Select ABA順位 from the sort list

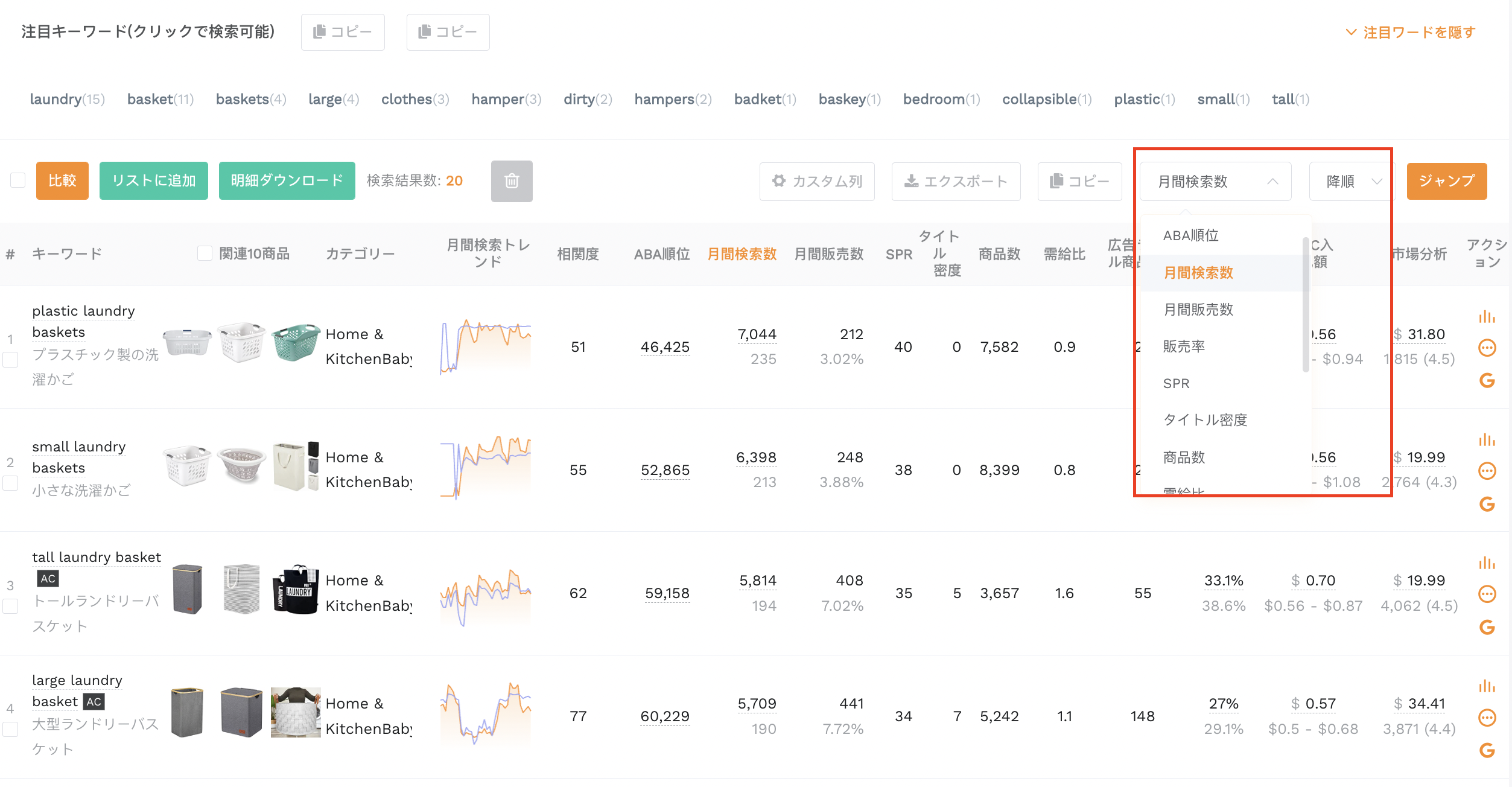click(x=1190, y=235)
